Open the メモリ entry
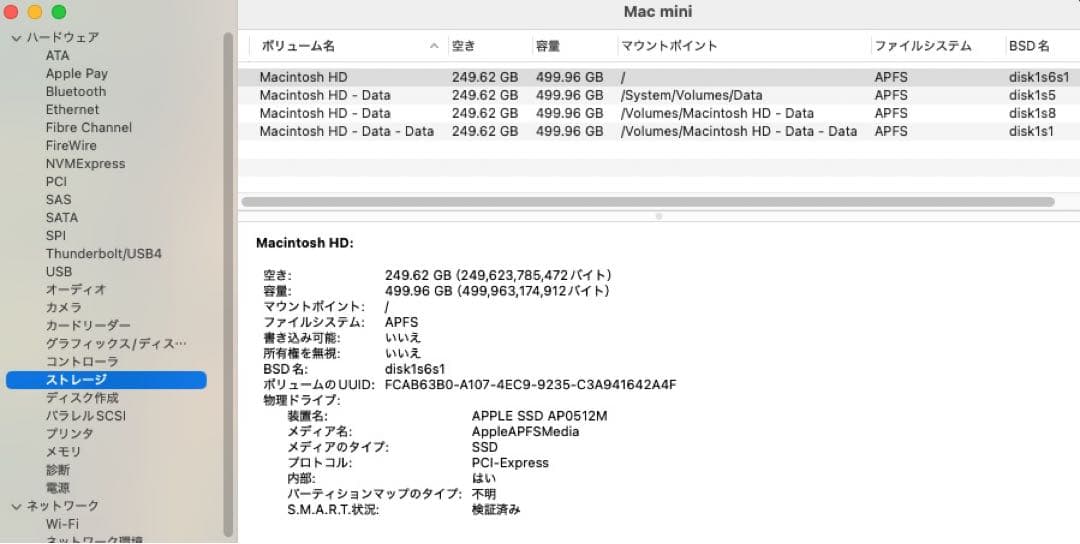 click(63, 452)
